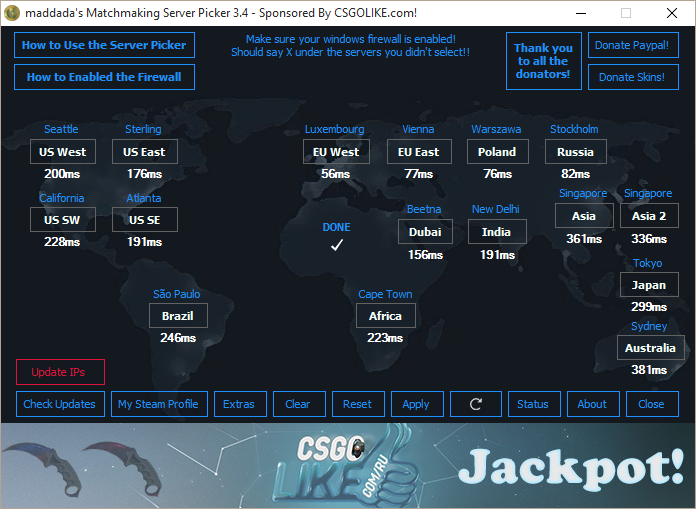The image size is (696, 509).
Task: Toggle the EU East server selection
Action: (418, 152)
